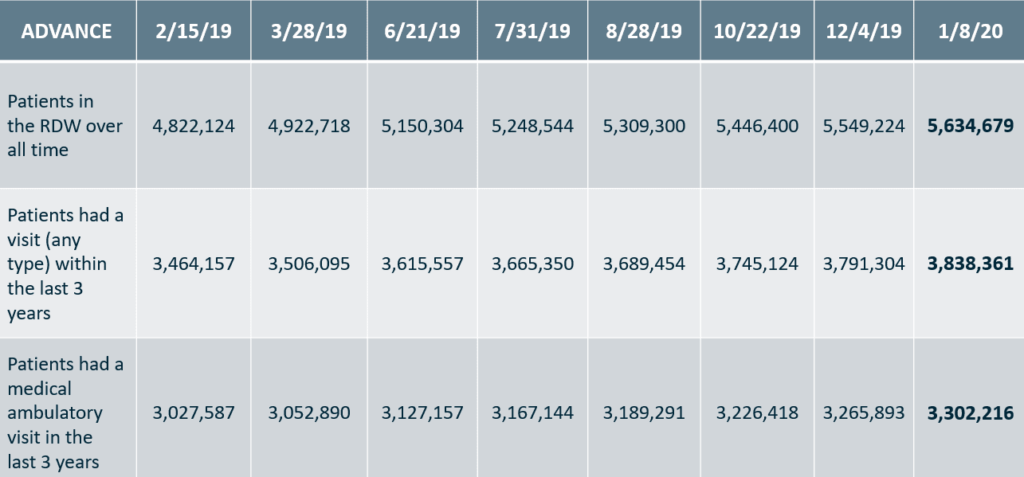
Task: Click the ADVANCE header cell
Action: click(67, 30)
